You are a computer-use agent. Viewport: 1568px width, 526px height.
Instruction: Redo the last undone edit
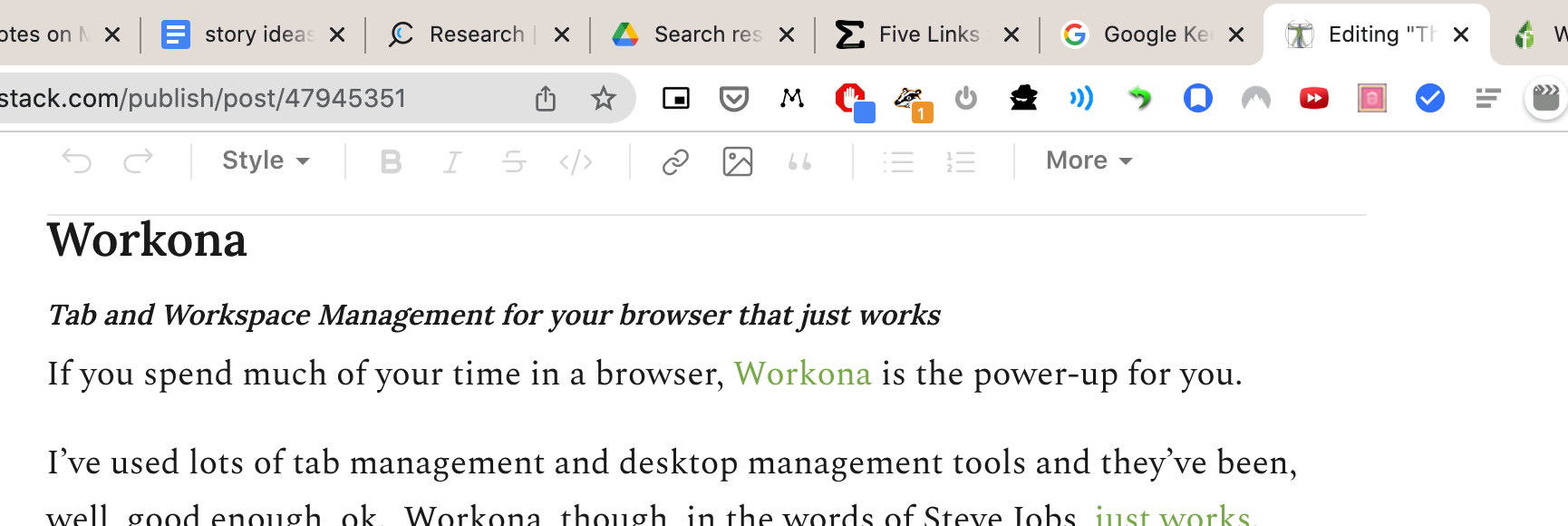[138, 161]
